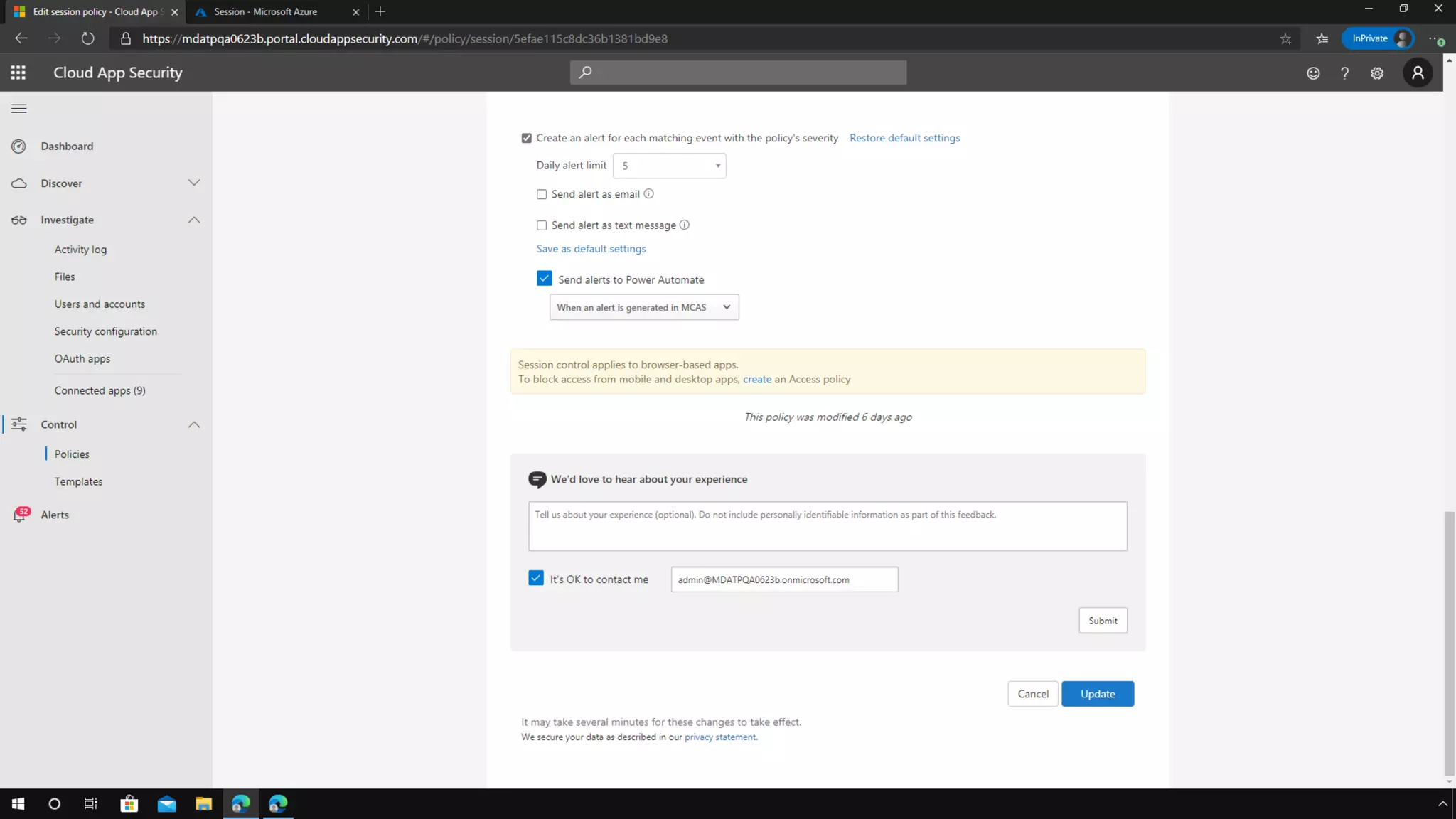Open the app launcher waffle icon
Image resolution: width=1456 pixels, height=819 pixels.
pyautogui.click(x=18, y=73)
